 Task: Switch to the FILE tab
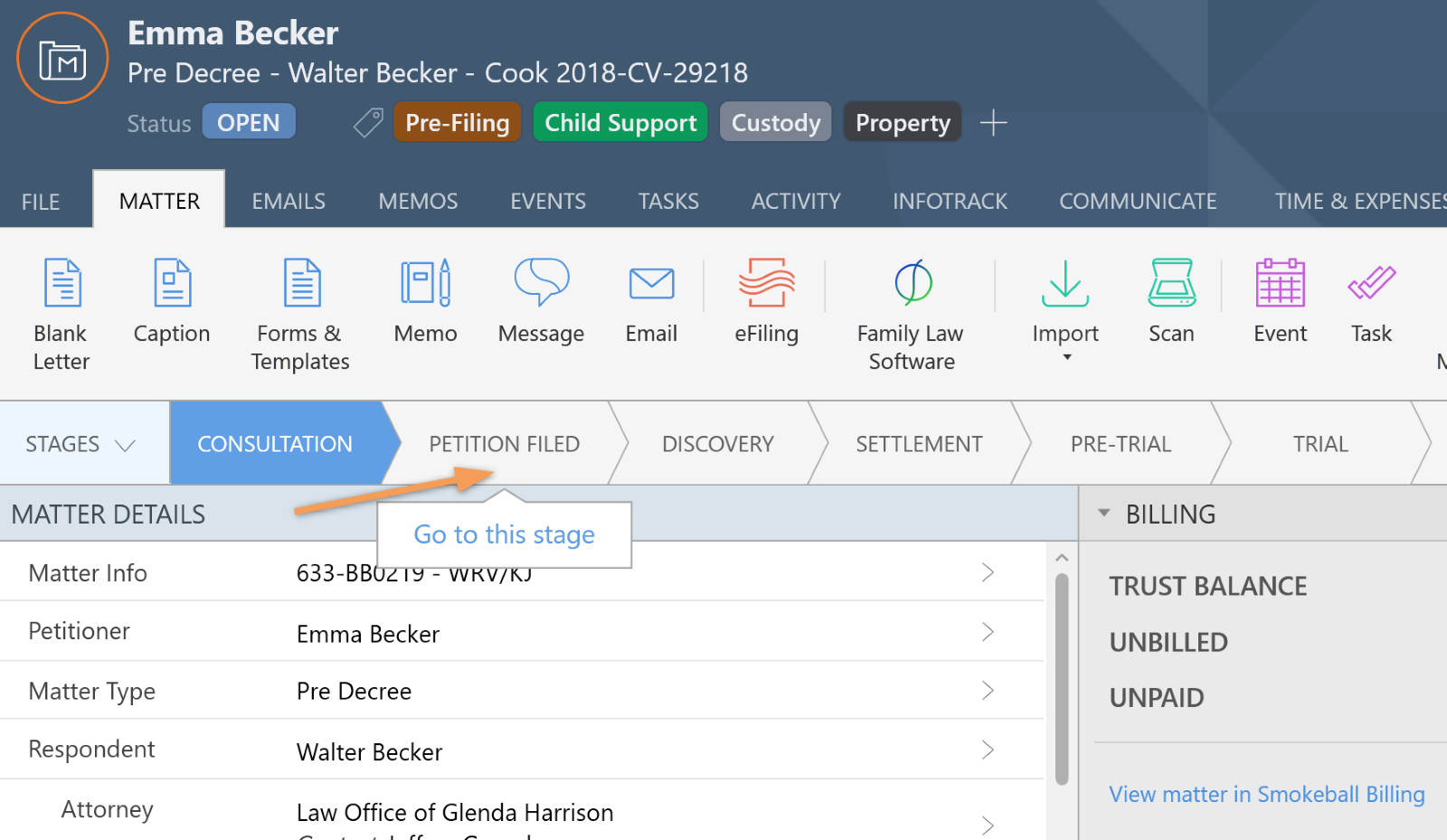(41, 201)
